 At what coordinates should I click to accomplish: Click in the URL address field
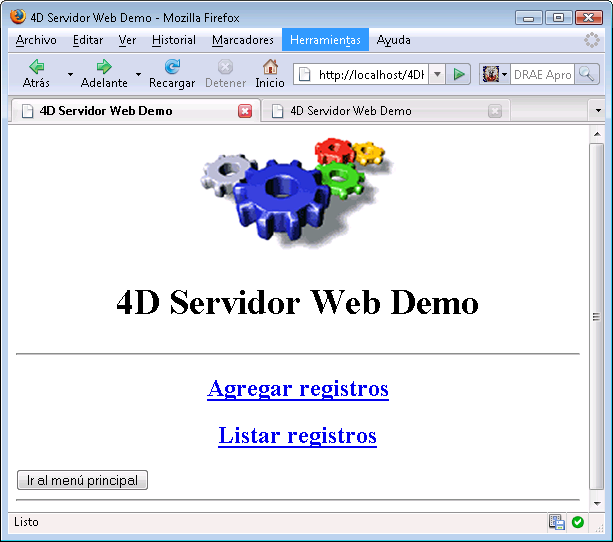coord(370,75)
